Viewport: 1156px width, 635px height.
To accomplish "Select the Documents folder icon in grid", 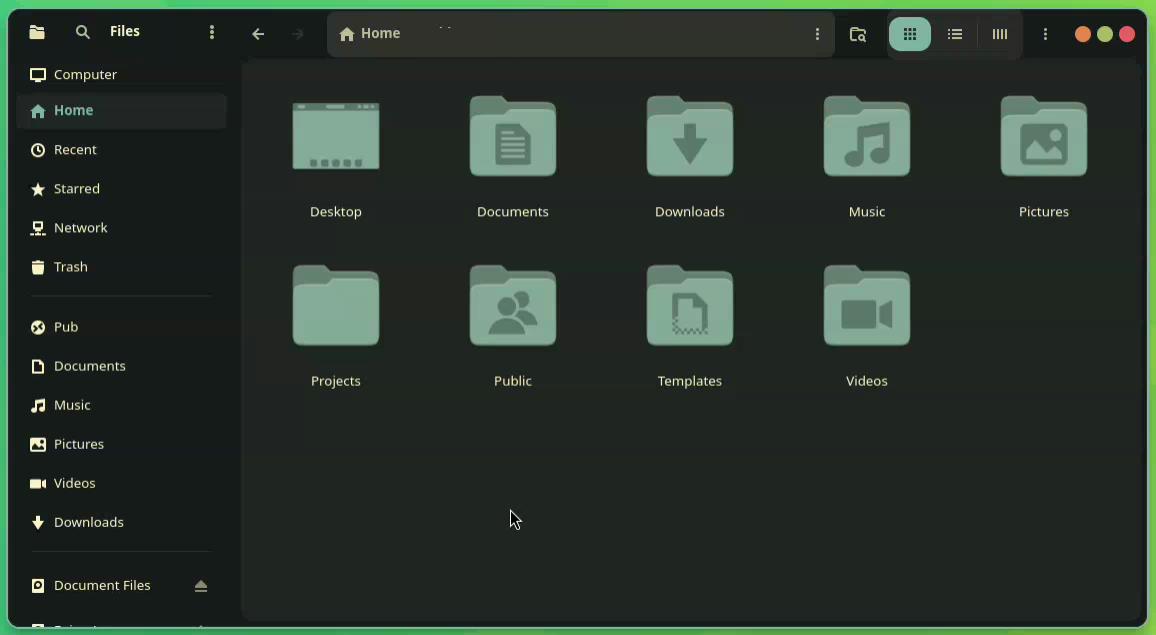I will (512, 136).
